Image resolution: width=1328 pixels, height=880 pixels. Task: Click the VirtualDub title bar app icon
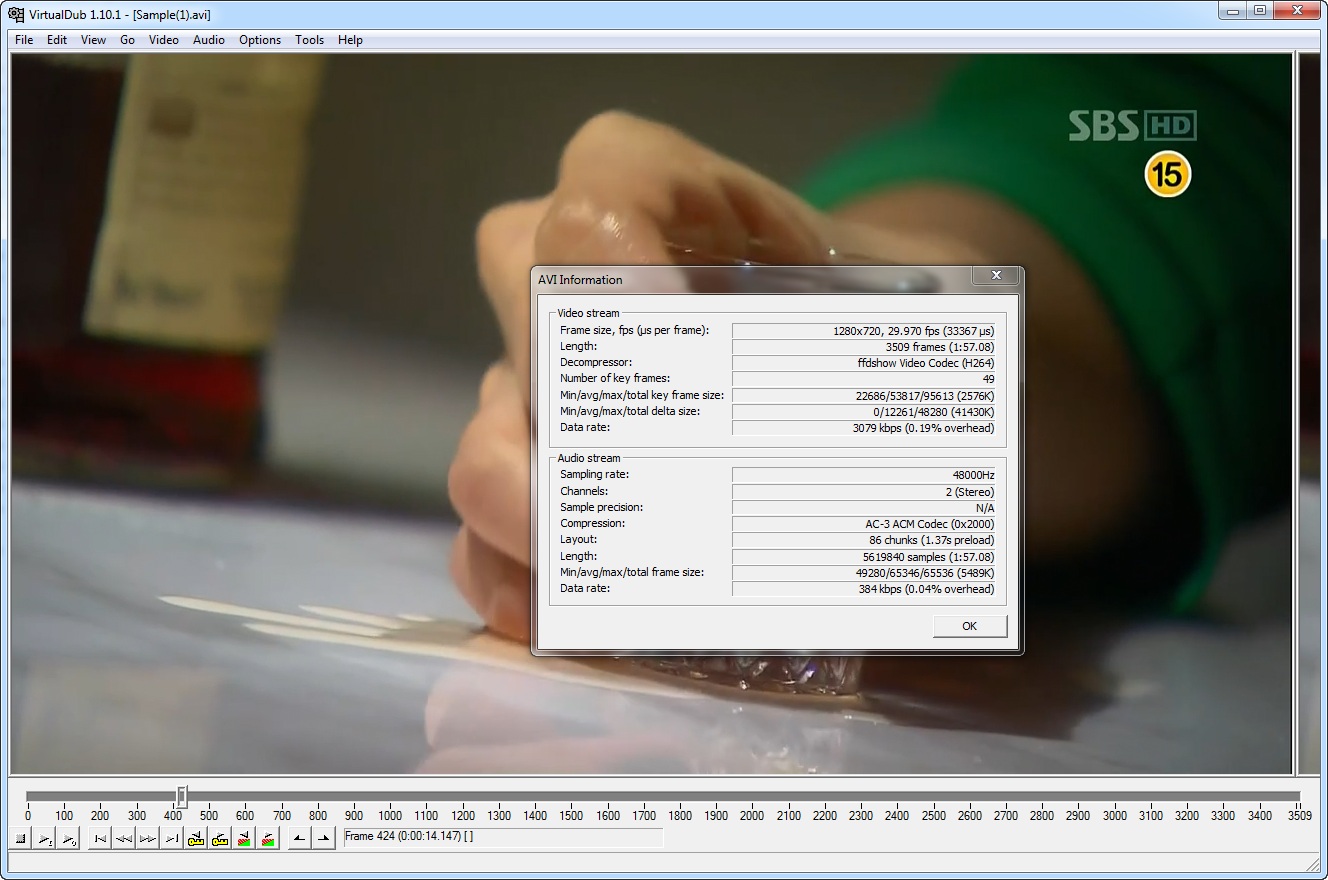coord(16,14)
